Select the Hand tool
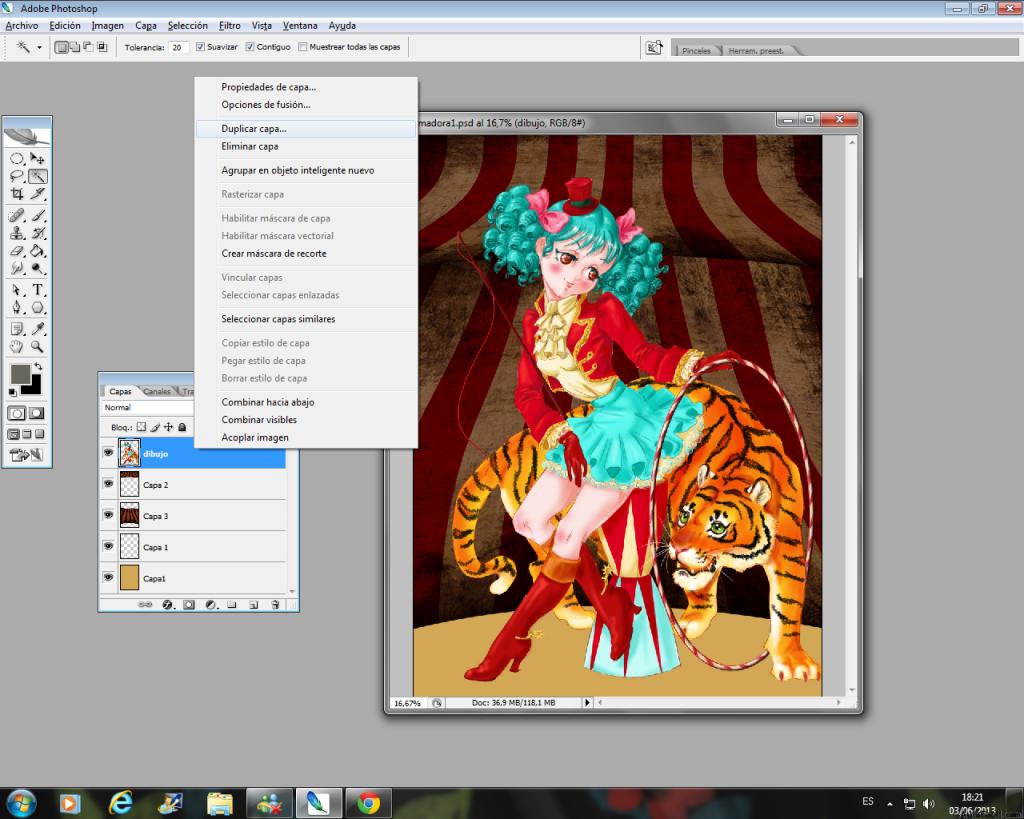 [x=17, y=347]
